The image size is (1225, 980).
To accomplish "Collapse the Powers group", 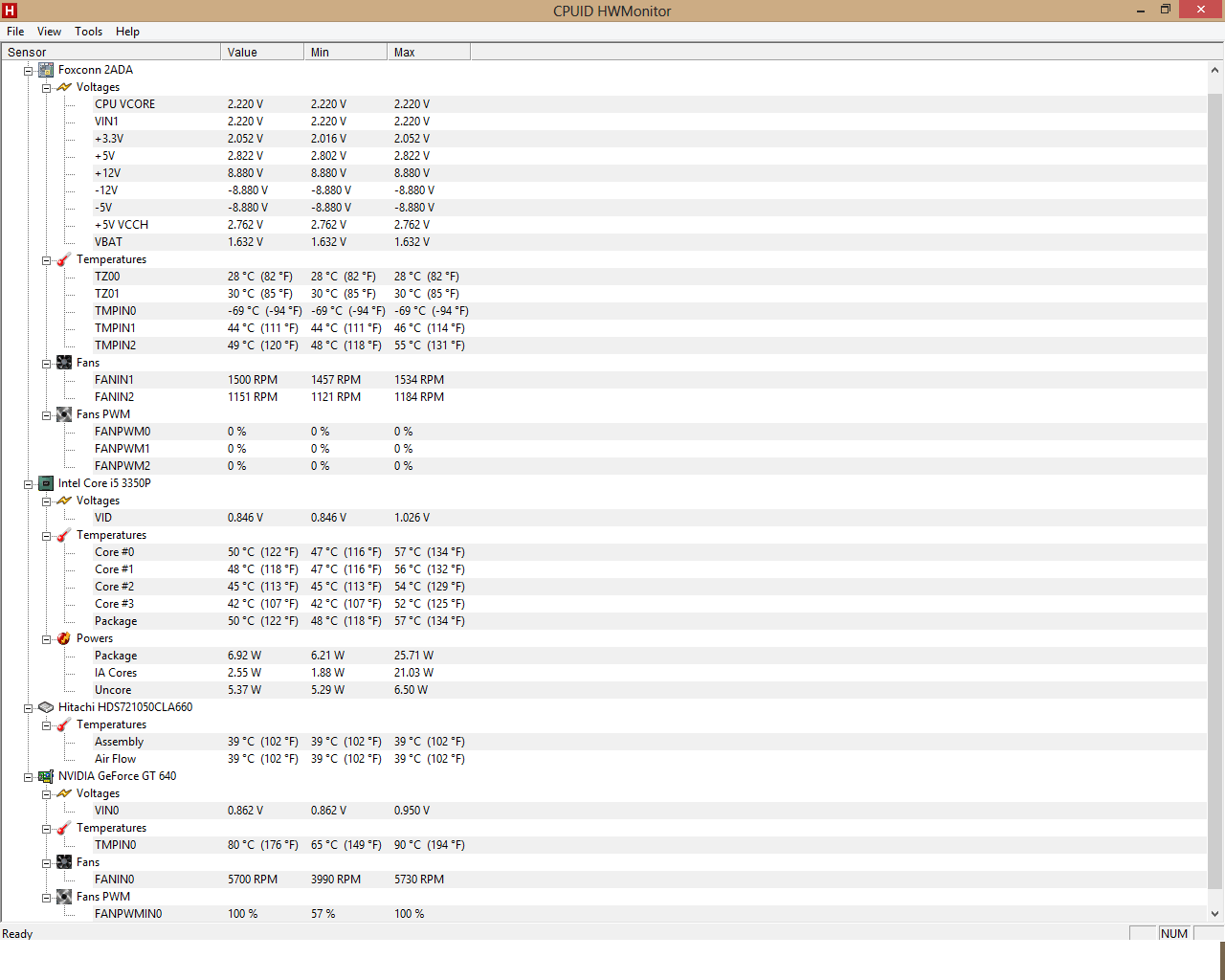I will click(46, 639).
